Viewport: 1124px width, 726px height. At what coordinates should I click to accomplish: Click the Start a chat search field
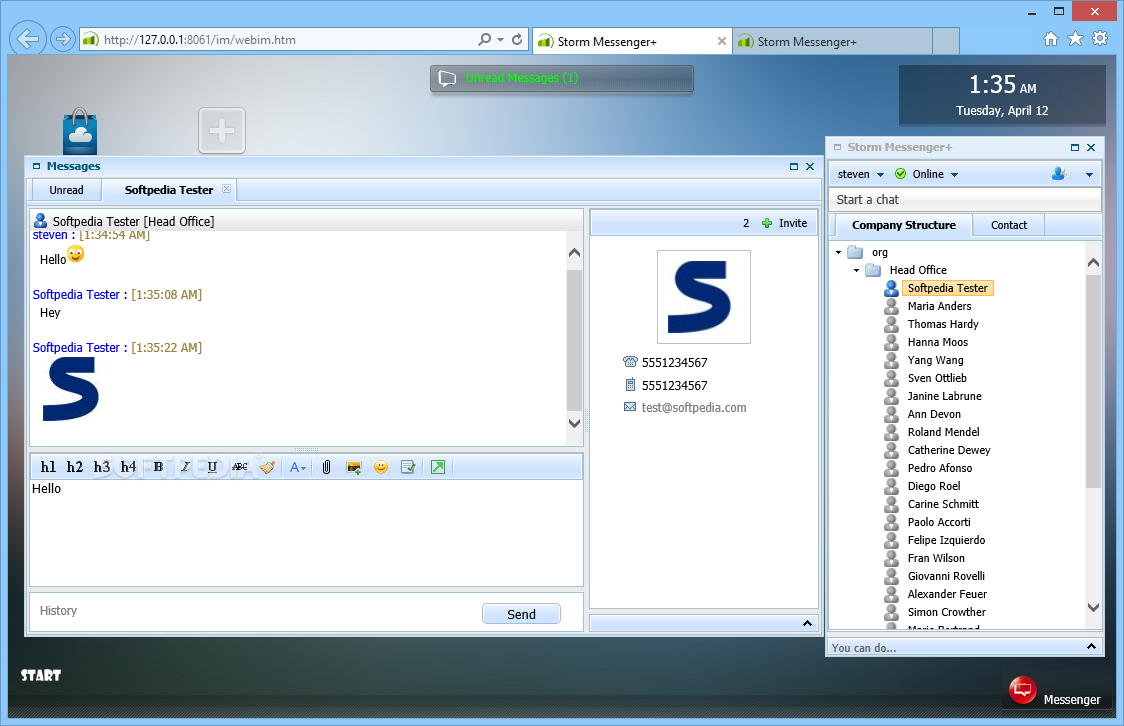[964, 200]
